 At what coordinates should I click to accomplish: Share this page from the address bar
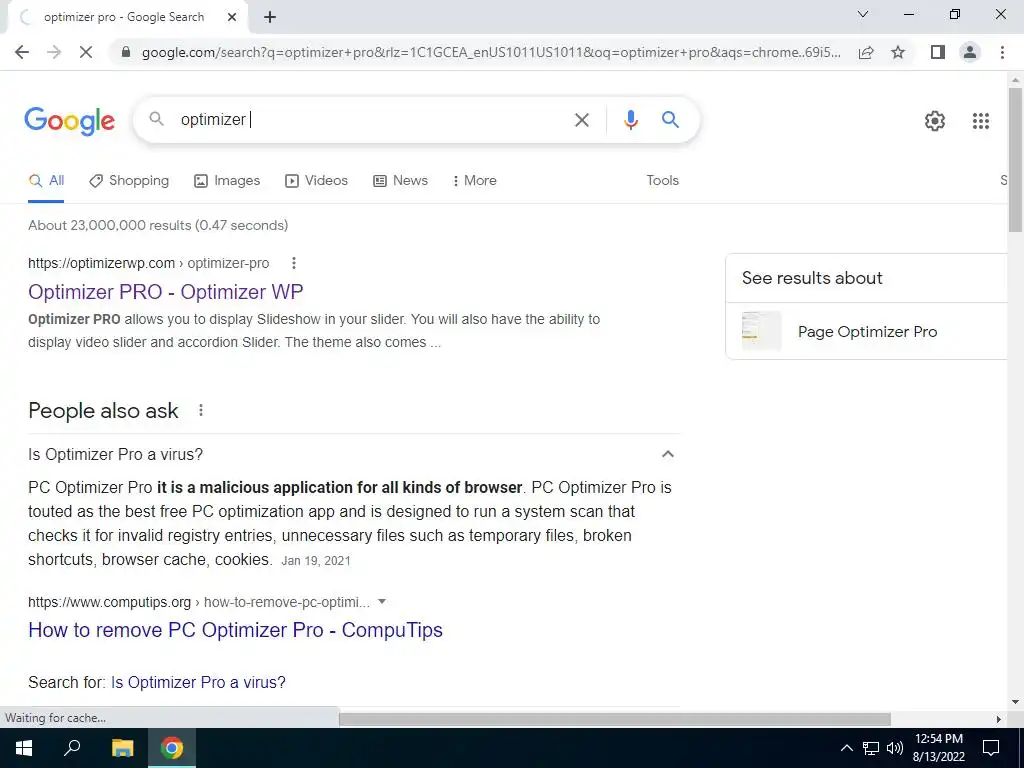click(866, 52)
